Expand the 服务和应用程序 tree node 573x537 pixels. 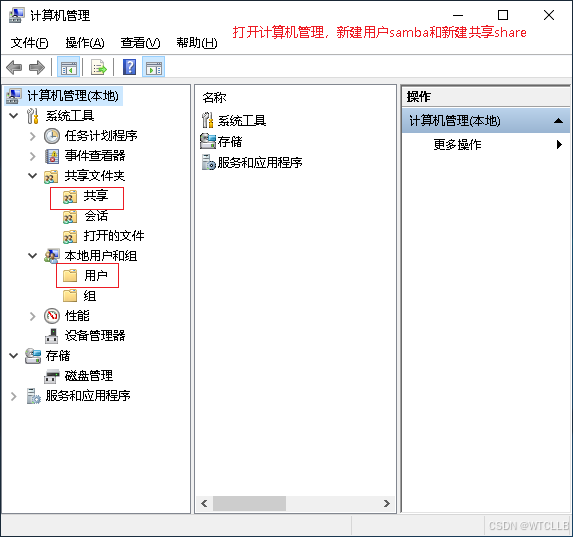(x=14, y=396)
